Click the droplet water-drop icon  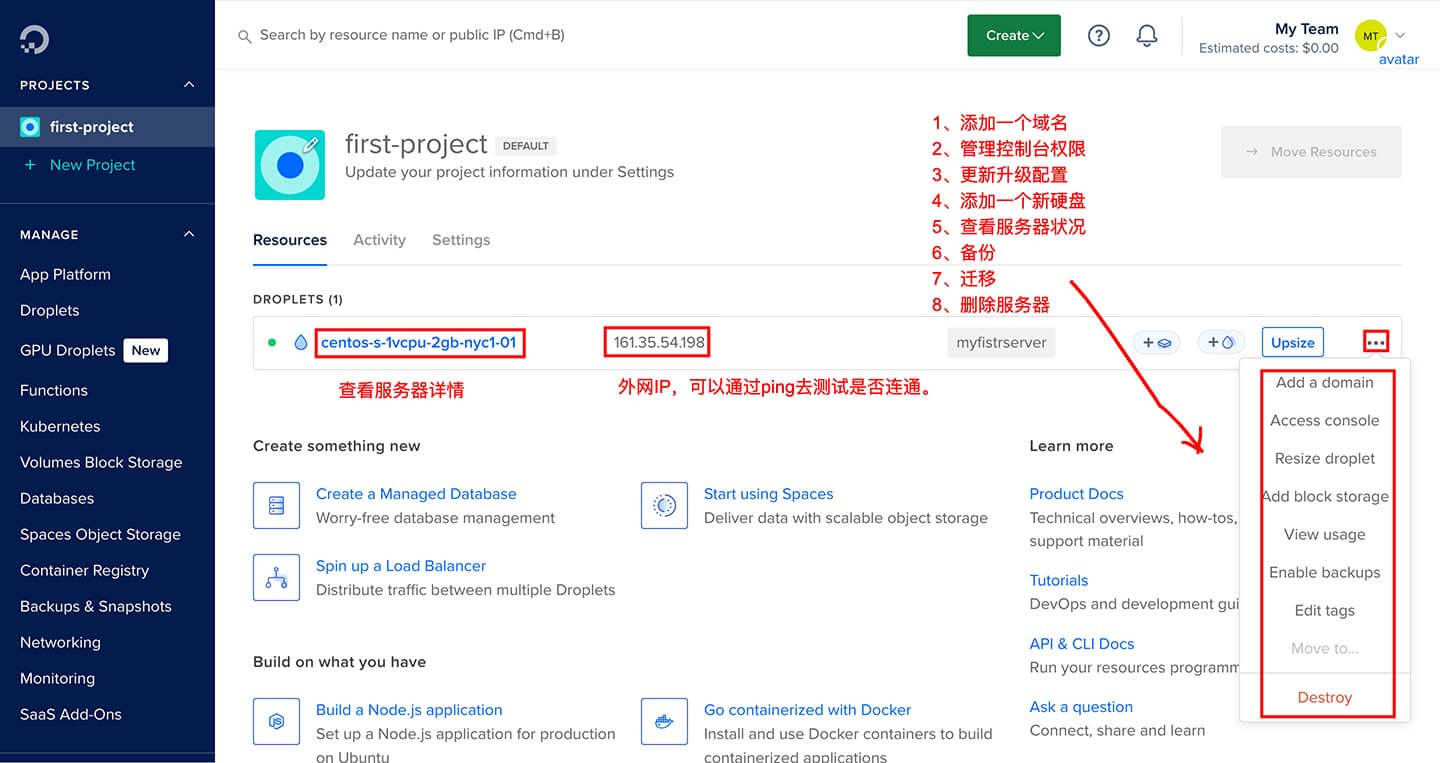pyautogui.click(x=301, y=342)
